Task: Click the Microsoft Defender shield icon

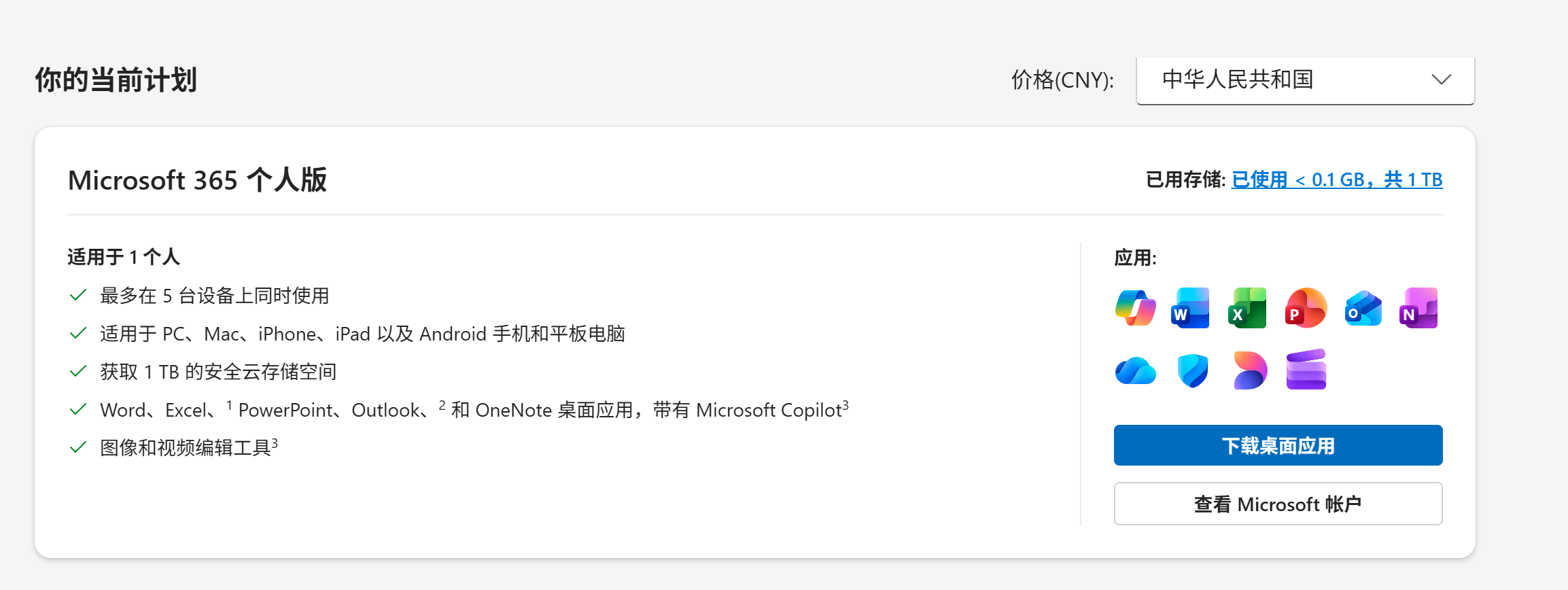Action: pyautogui.click(x=1193, y=371)
